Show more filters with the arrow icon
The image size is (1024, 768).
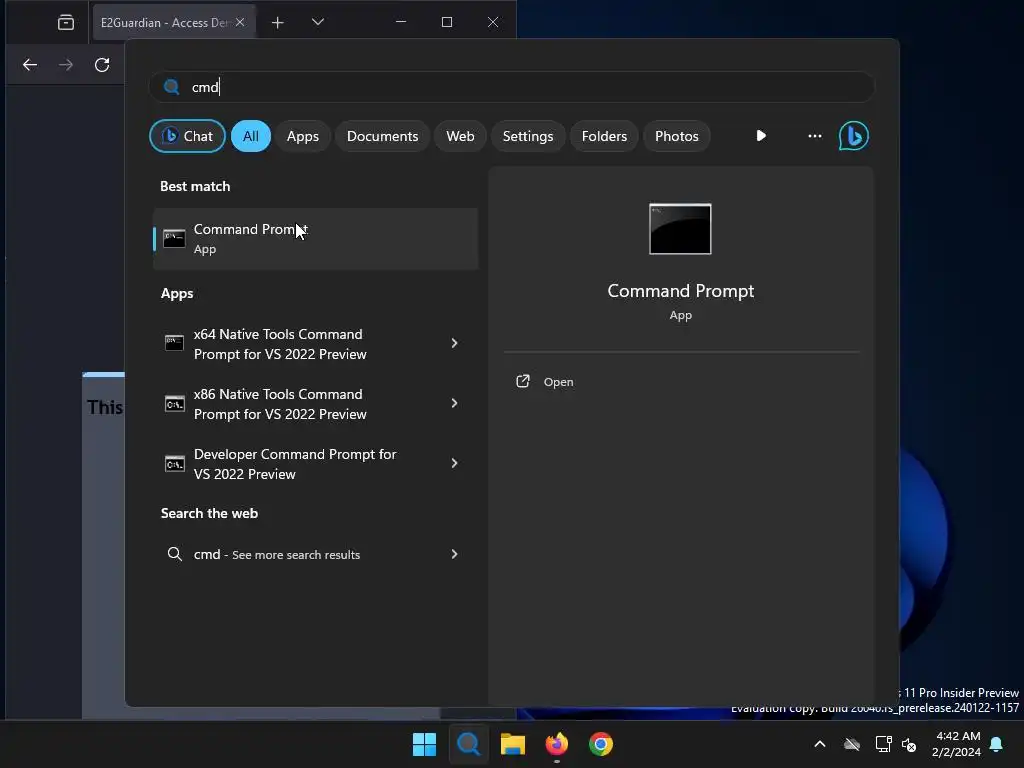coord(761,136)
